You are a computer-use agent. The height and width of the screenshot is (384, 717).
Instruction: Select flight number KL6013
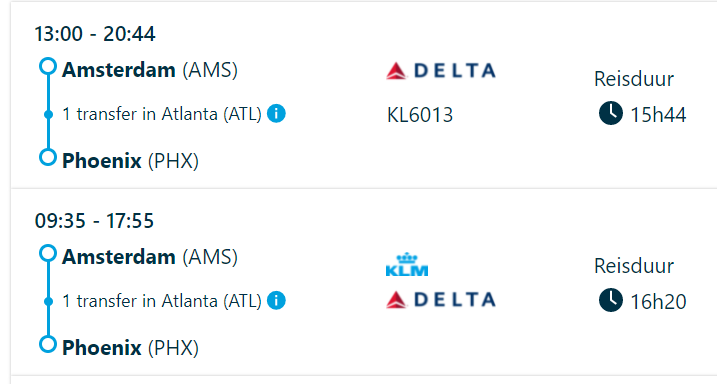click(420, 114)
